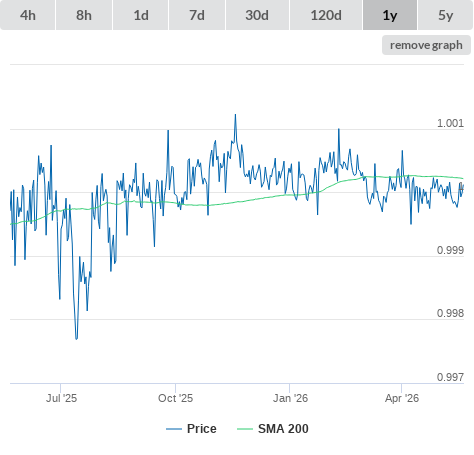Click the Jul '25 axis label
The image size is (474, 455).
61,398
